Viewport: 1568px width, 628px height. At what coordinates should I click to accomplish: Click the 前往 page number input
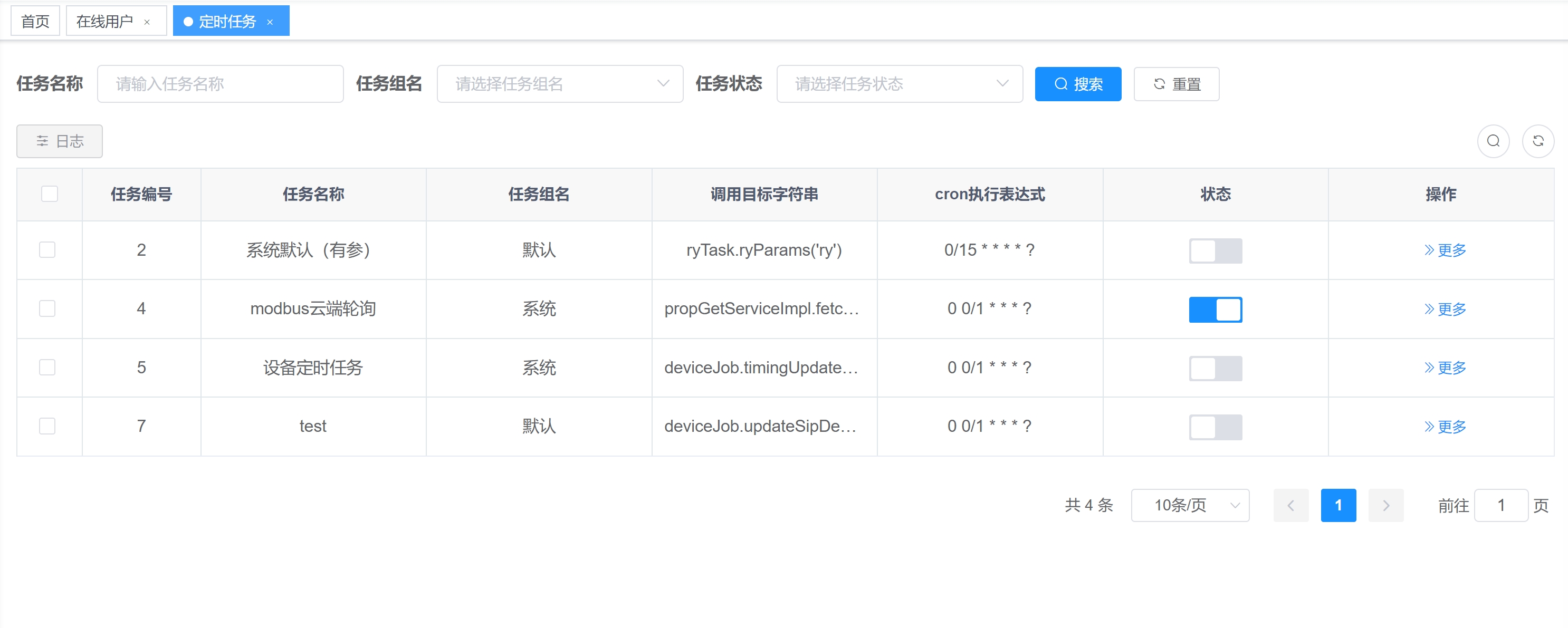coord(1500,505)
